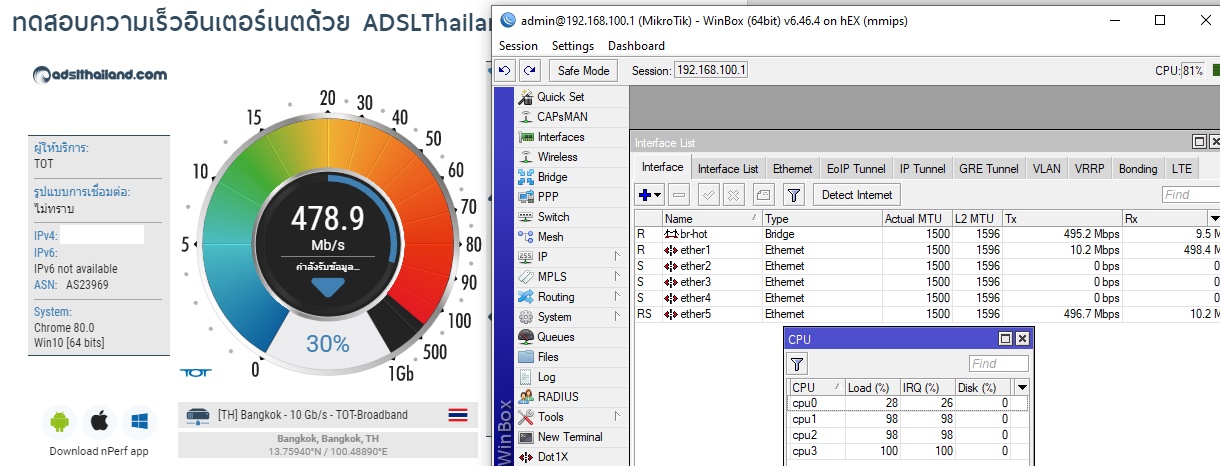Click the Android download icon on nPerf page
The height and width of the screenshot is (466, 1220).
(x=60, y=421)
